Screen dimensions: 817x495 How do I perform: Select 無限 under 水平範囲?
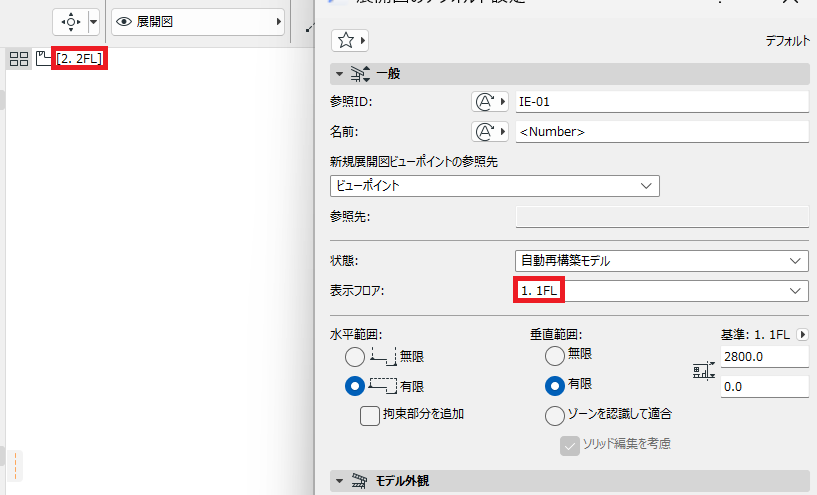pyautogui.click(x=355, y=357)
